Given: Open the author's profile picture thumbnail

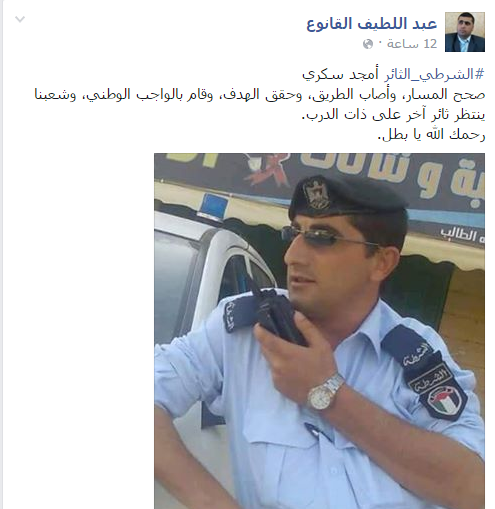Looking at the screenshot, I should (x=465, y=32).
